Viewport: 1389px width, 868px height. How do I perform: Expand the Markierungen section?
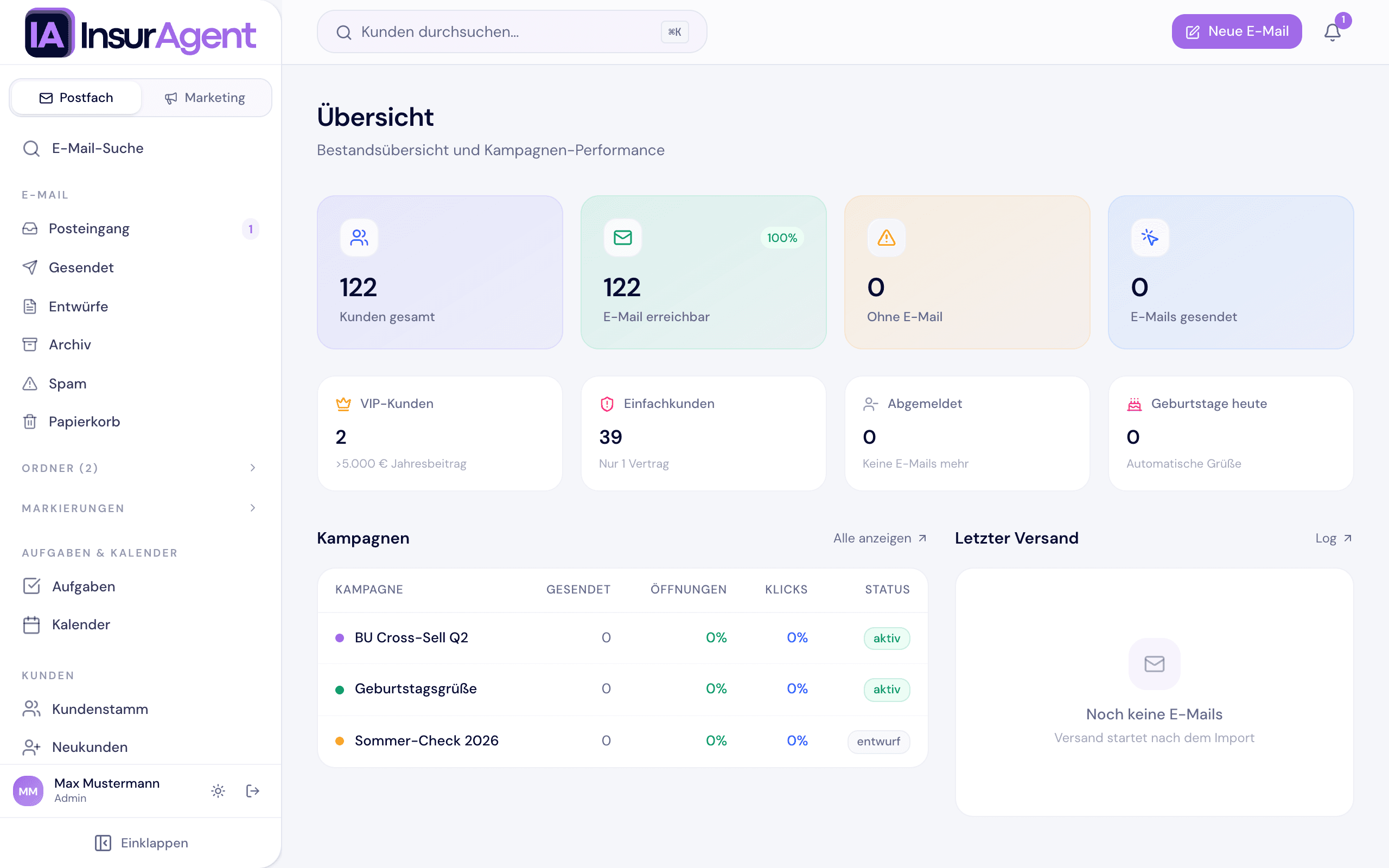[x=140, y=508]
